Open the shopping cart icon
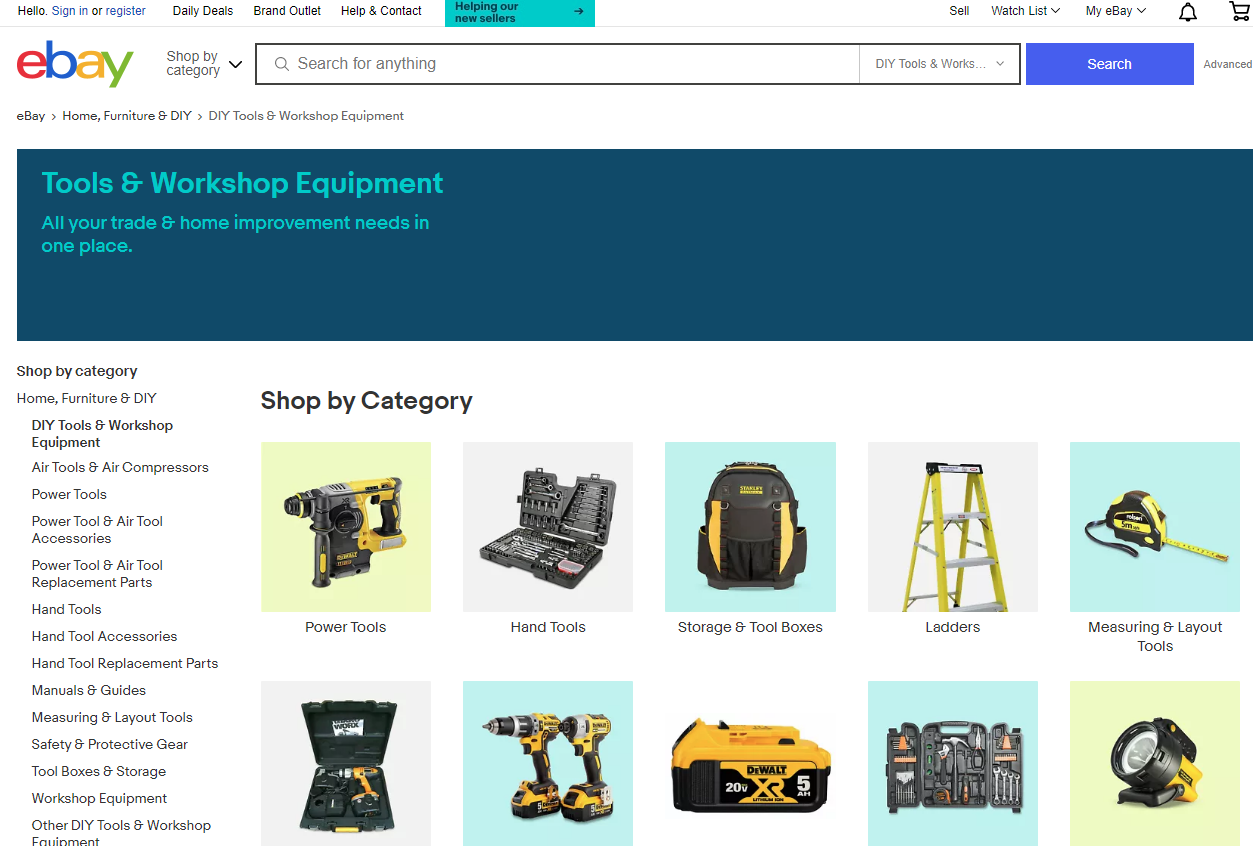1253x846 pixels. [1239, 11]
